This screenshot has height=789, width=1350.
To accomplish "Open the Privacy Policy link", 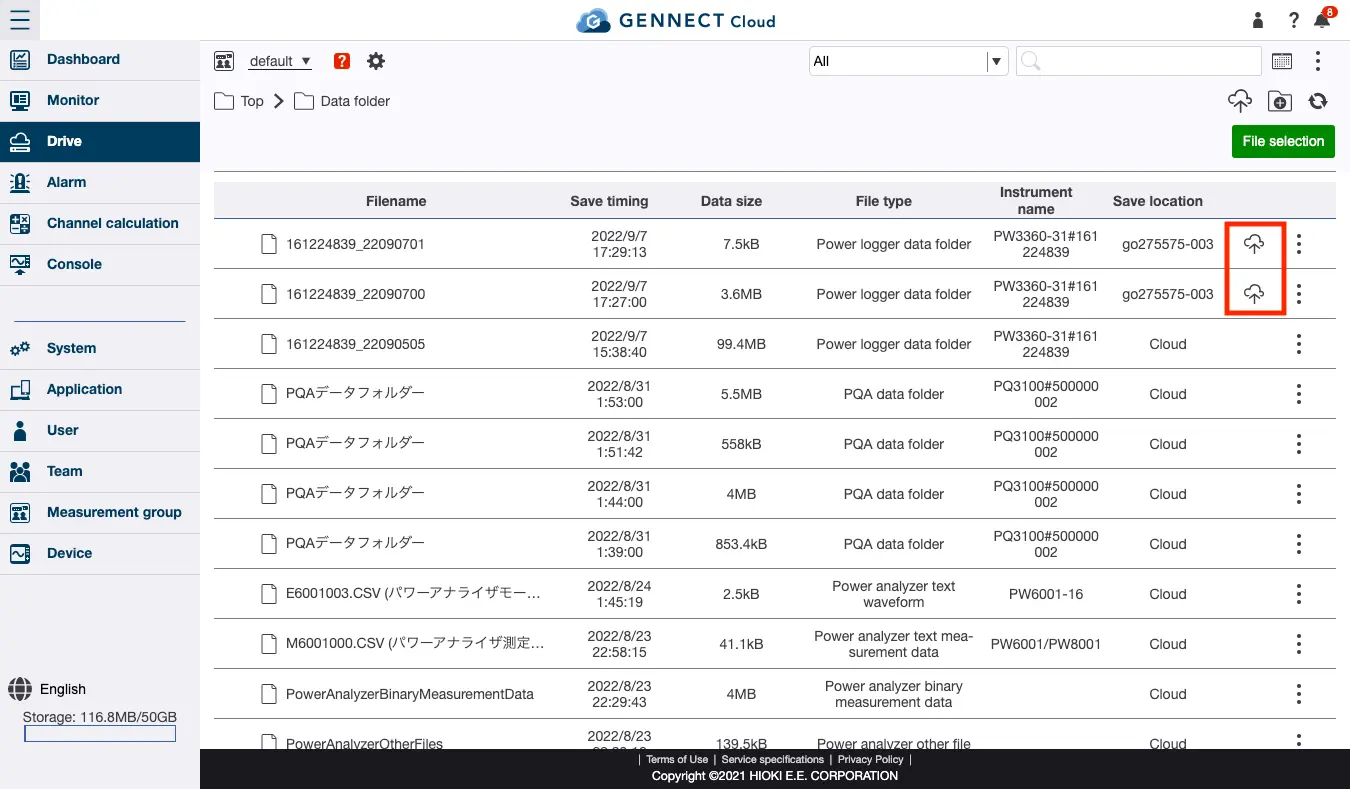I will click(x=871, y=760).
